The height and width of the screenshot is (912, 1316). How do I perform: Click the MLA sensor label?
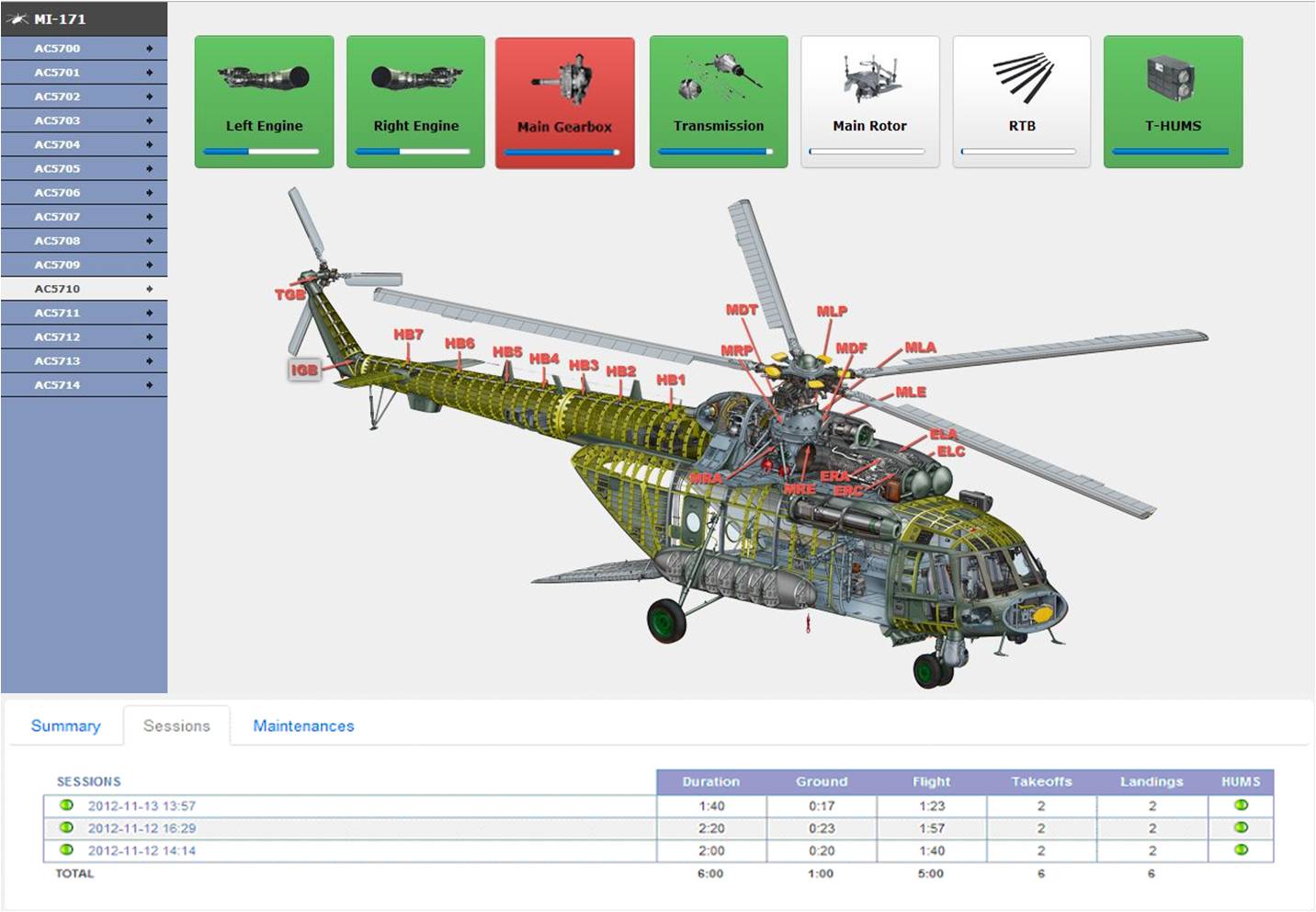pyautogui.click(x=920, y=348)
